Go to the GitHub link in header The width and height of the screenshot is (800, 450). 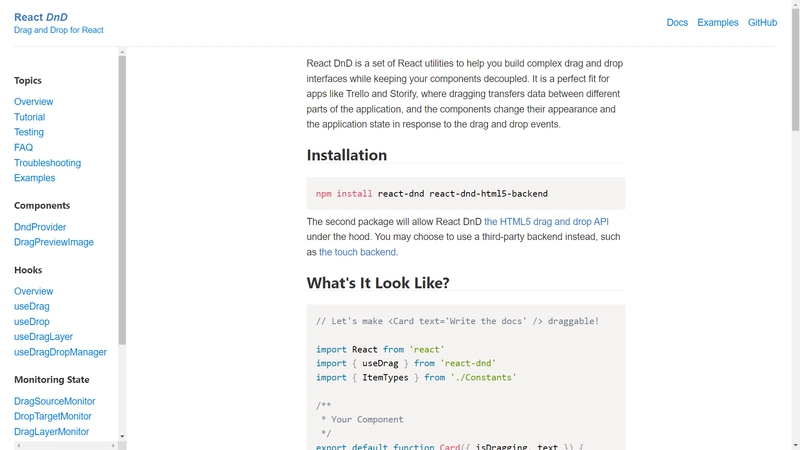pos(762,22)
